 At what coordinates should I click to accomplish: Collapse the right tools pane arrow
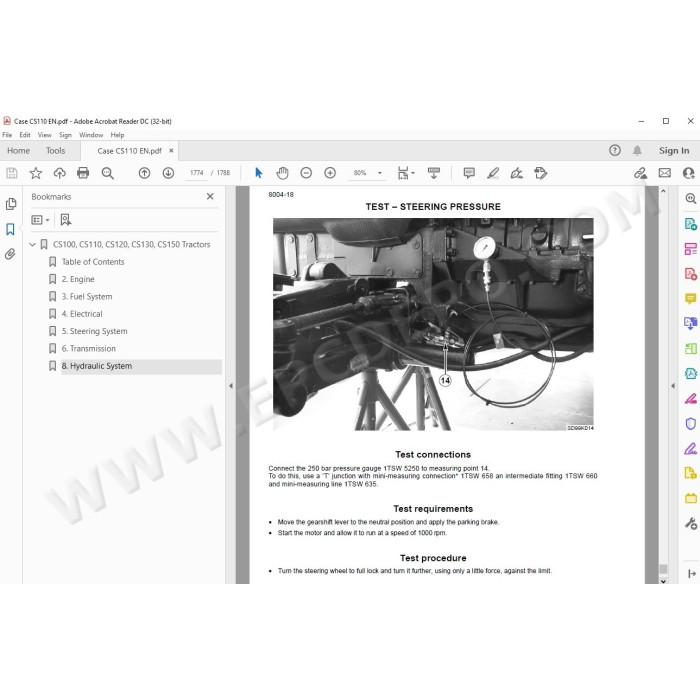click(x=673, y=386)
